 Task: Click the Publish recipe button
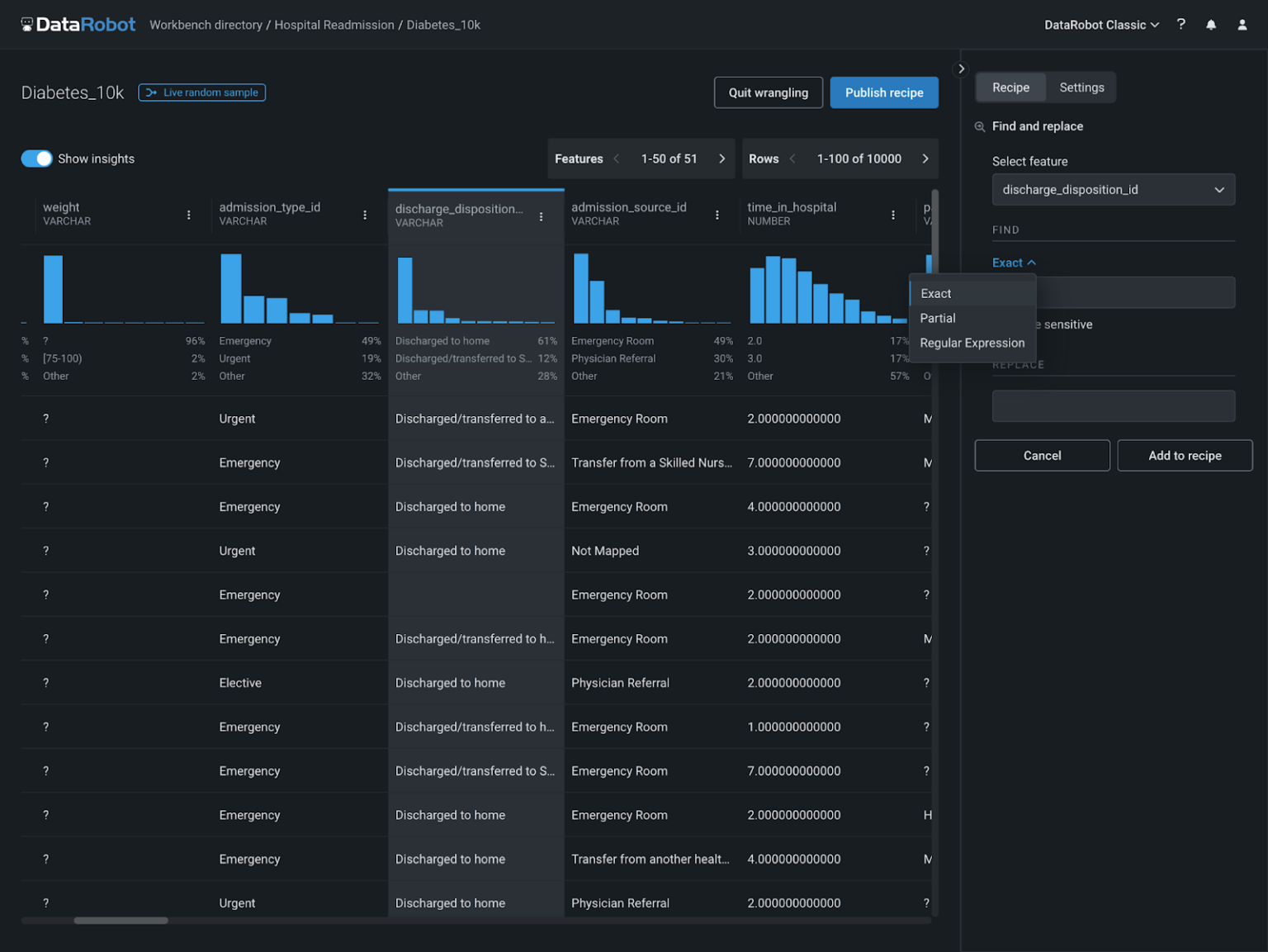(884, 92)
